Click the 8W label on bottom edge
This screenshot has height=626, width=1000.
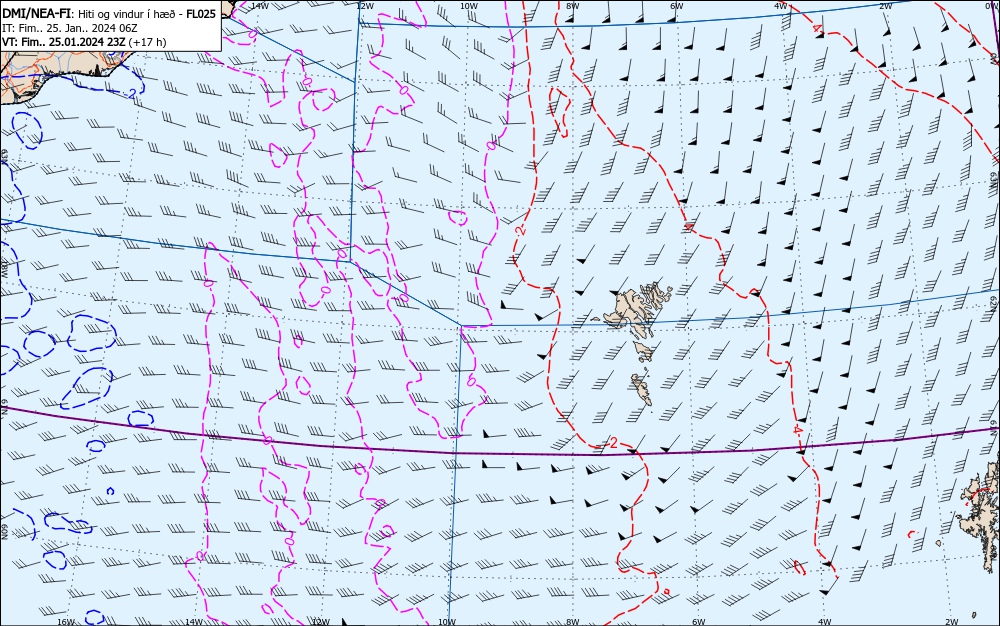click(x=573, y=622)
